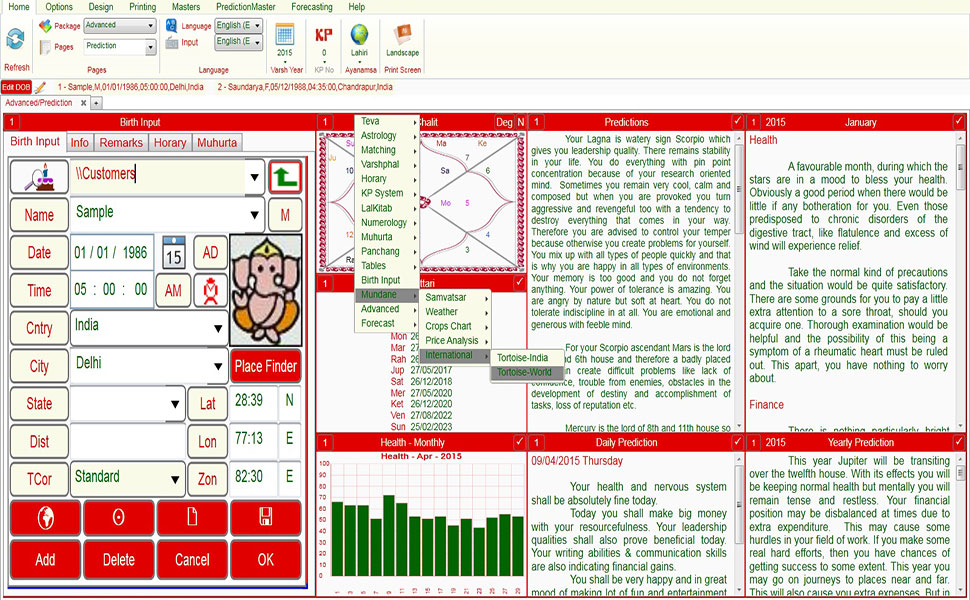Click the green up-arrow folder icon
The width and height of the screenshot is (970, 600).
(x=285, y=177)
